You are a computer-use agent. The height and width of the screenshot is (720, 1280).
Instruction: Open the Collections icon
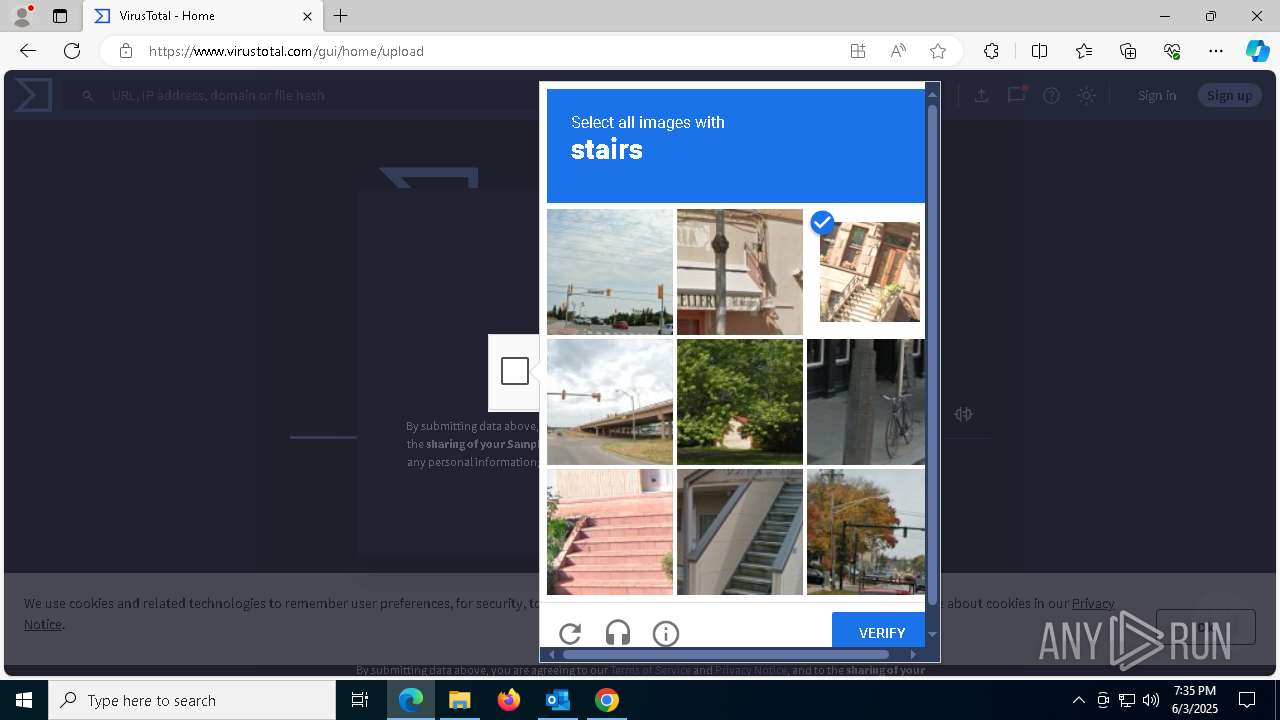pos(1128,51)
